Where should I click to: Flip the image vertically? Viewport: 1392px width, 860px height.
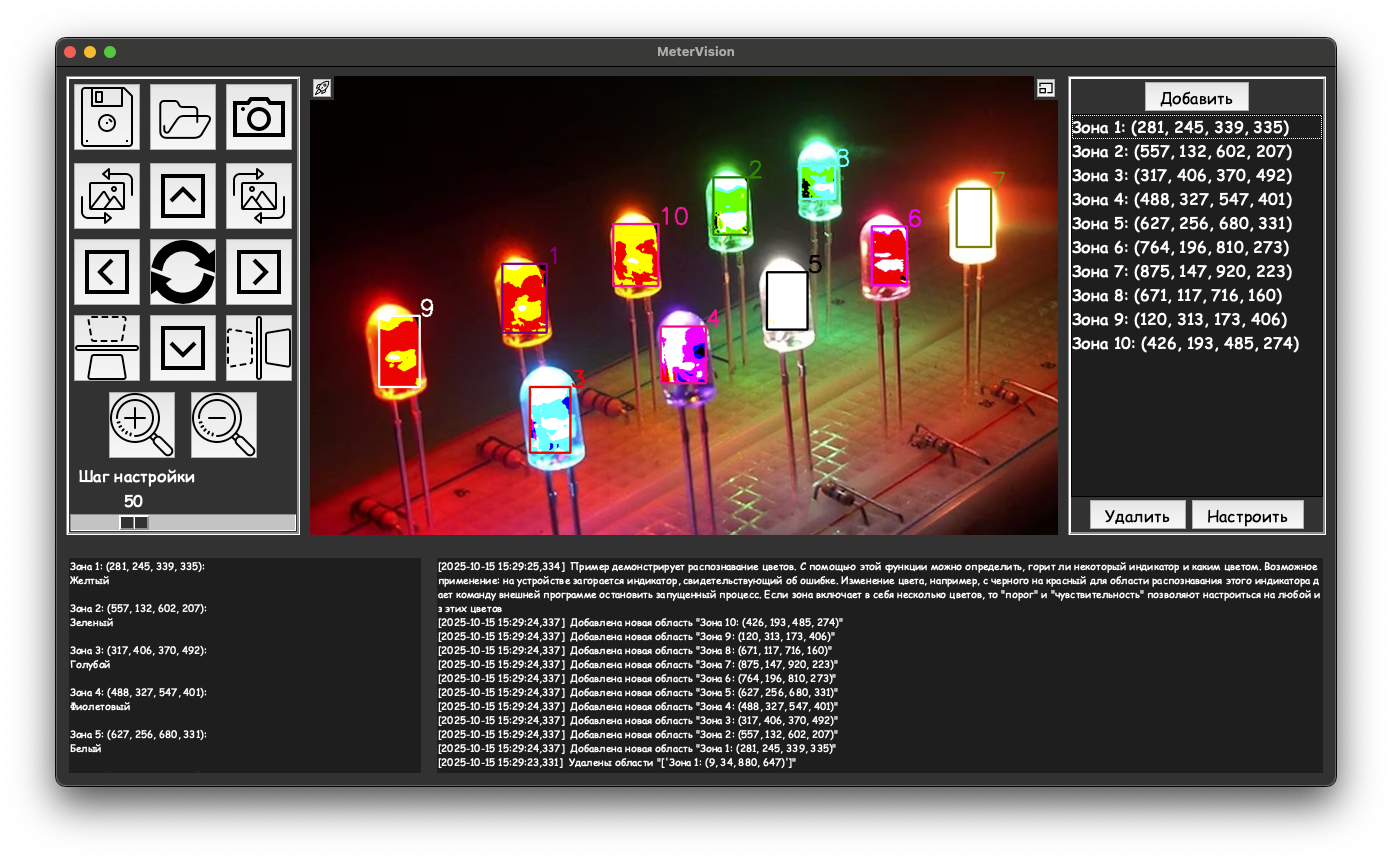point(107,348)
